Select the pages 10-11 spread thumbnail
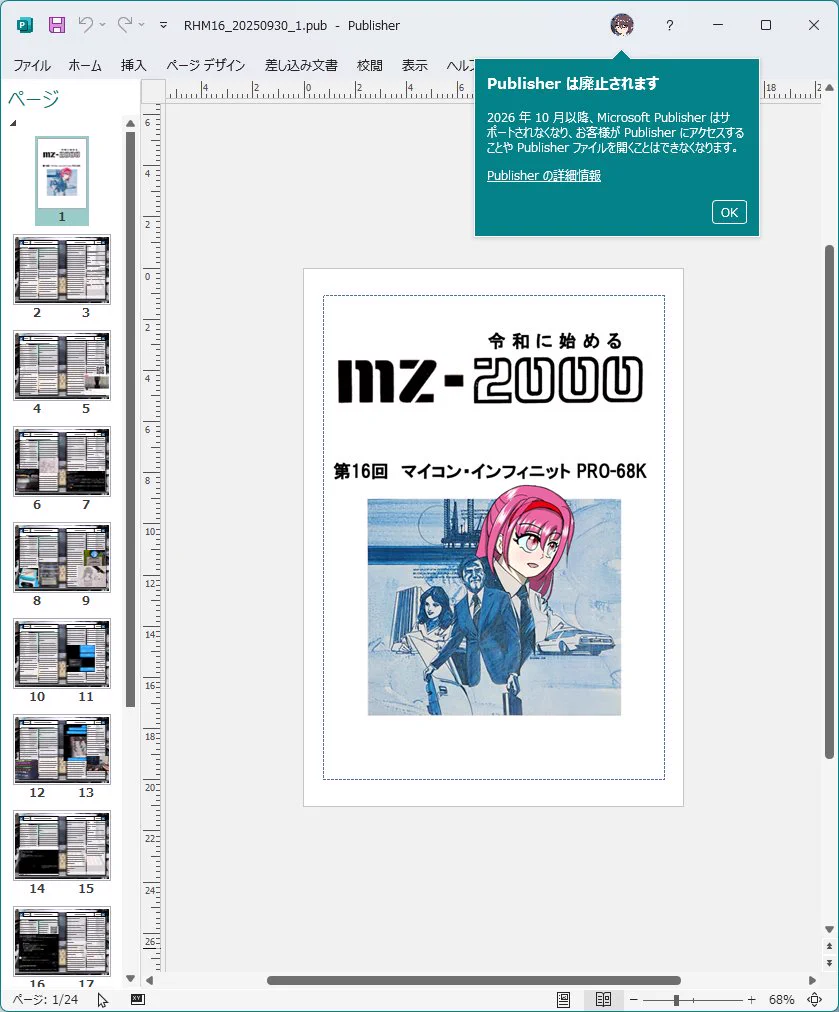Viewport: 839px width, 1012px height. [62, 654]
